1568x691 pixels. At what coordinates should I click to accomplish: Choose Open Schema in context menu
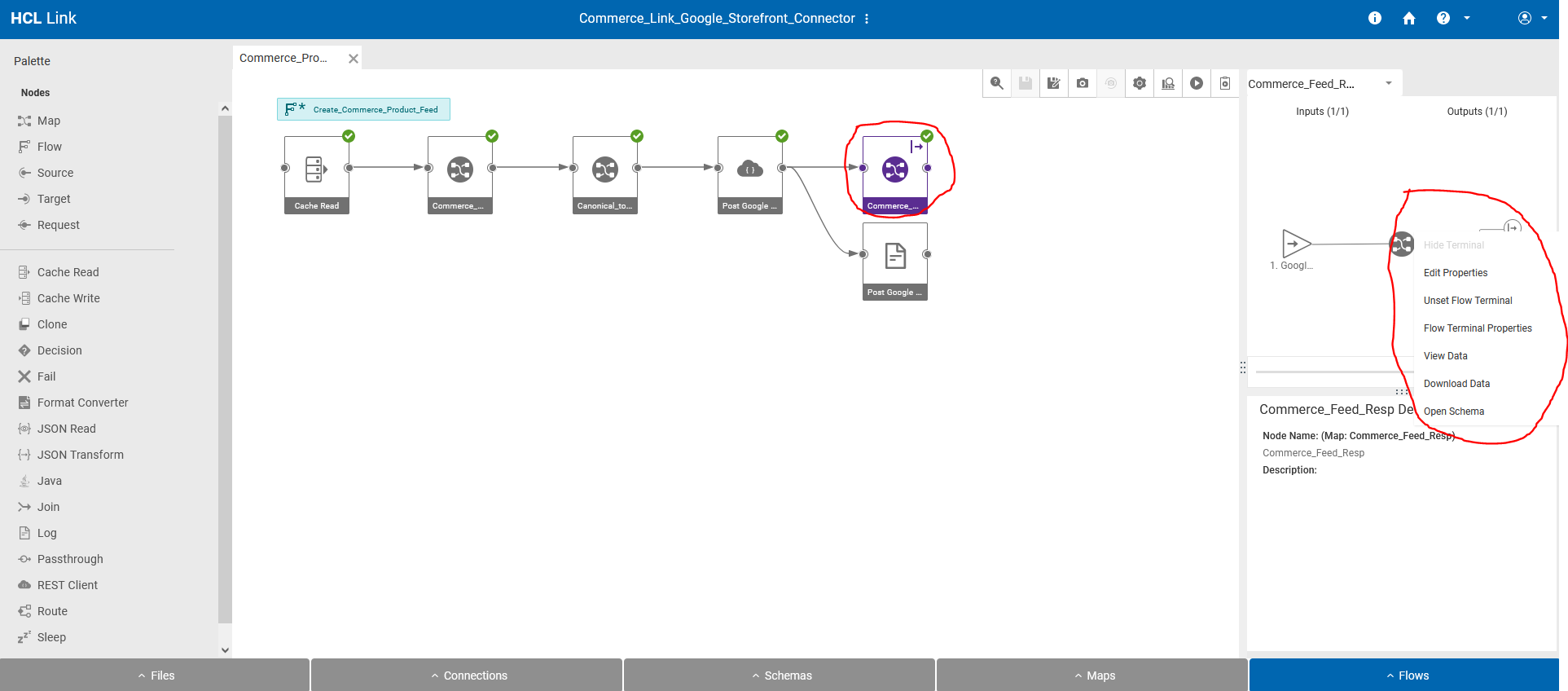pos(1454,412)
